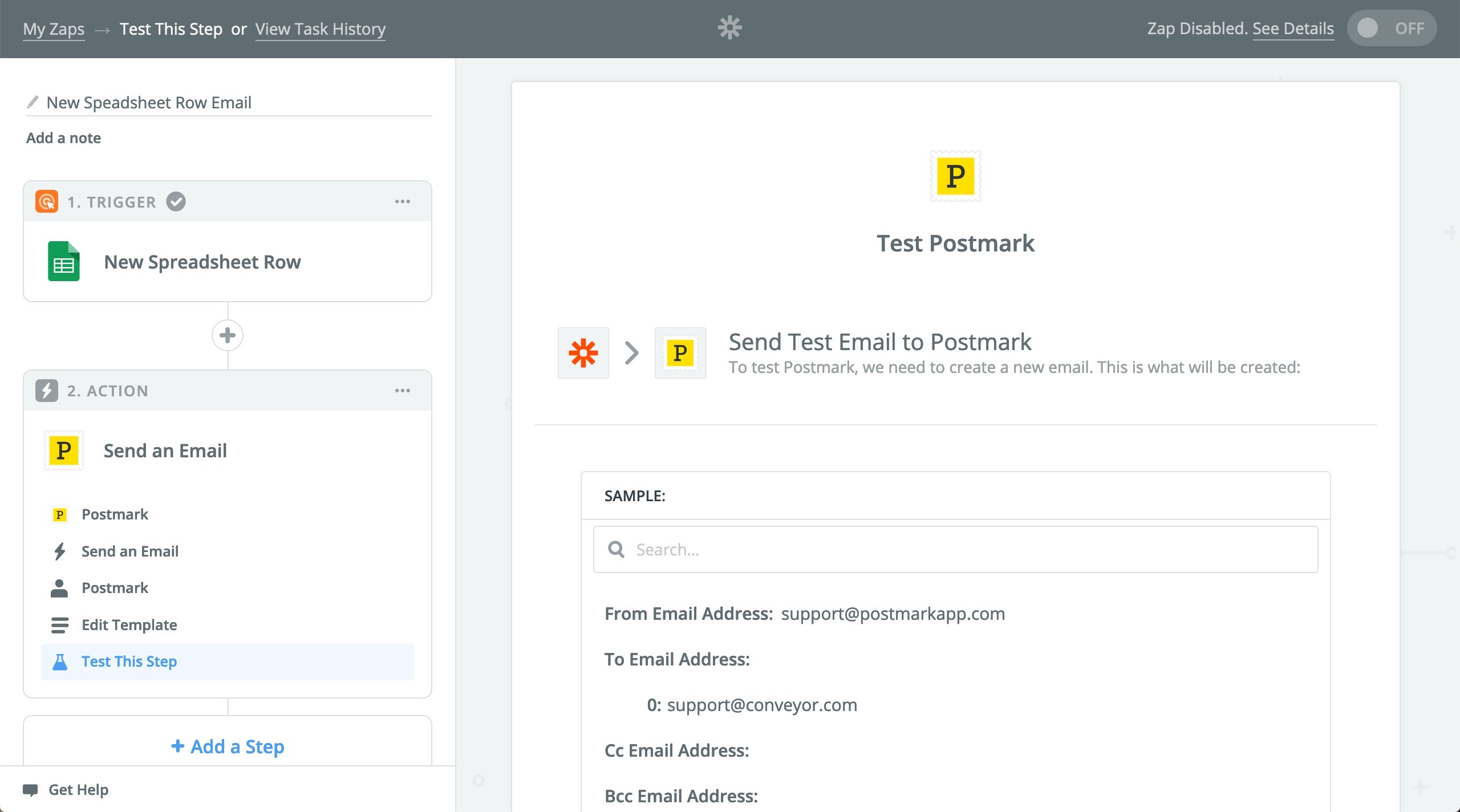Click the Test Postmark title

(956, 243)
